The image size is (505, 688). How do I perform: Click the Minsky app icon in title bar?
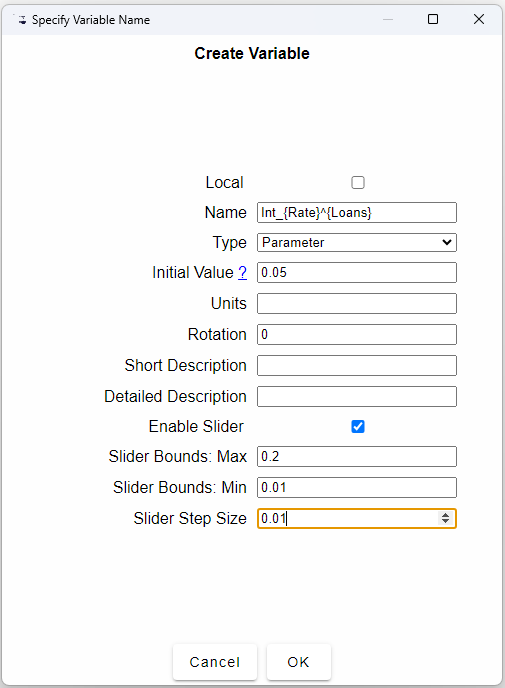[21, 20]
